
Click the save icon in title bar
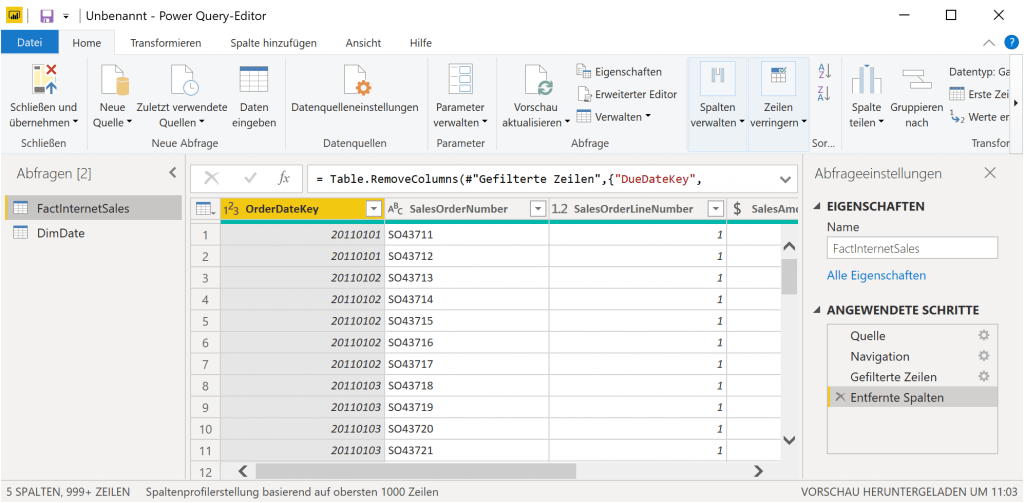tap(47, 16)
